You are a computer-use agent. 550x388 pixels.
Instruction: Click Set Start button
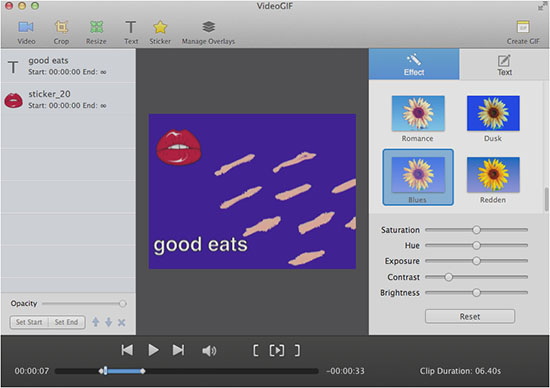(29, 322)
